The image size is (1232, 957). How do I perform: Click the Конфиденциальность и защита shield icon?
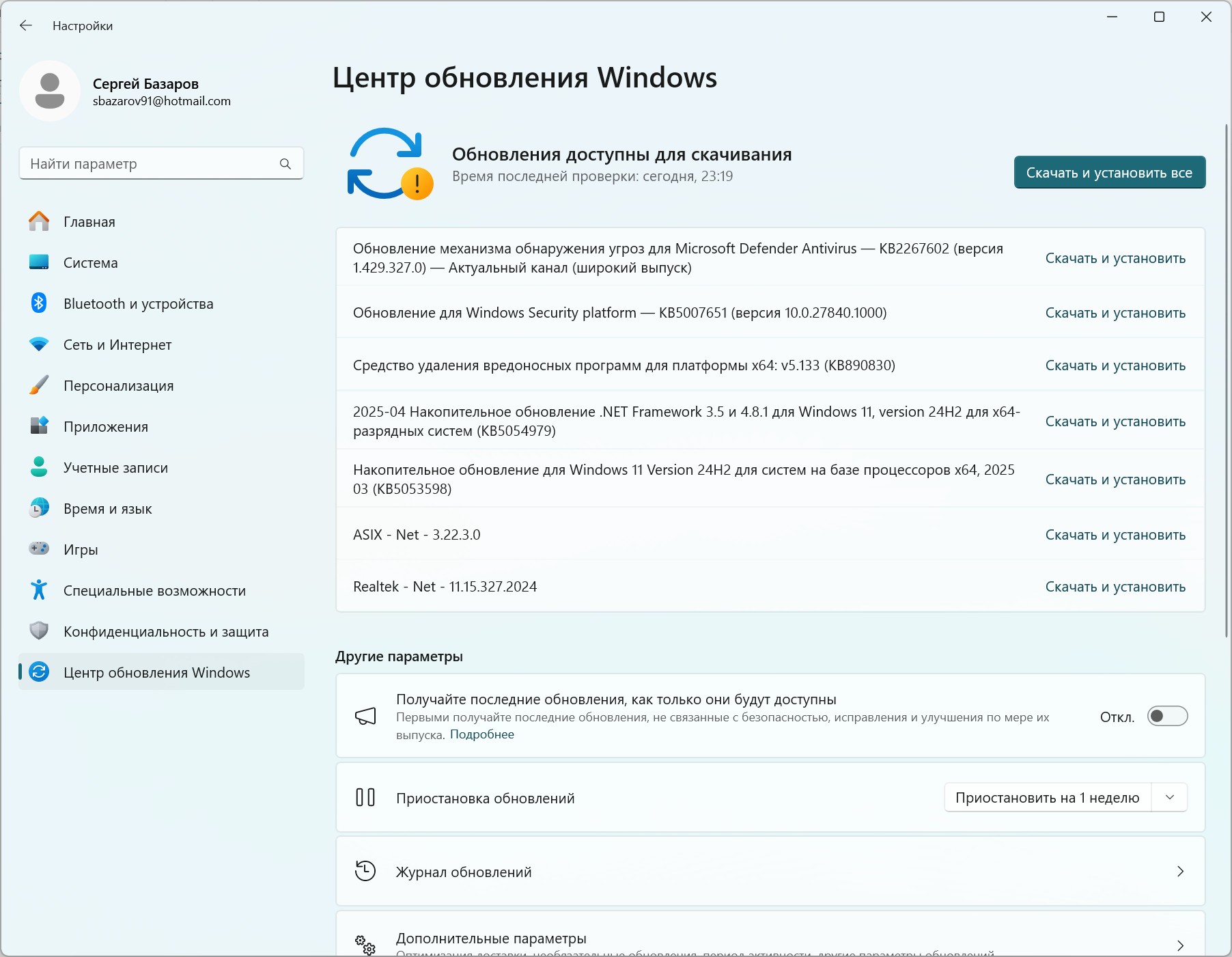click(39, 630)
